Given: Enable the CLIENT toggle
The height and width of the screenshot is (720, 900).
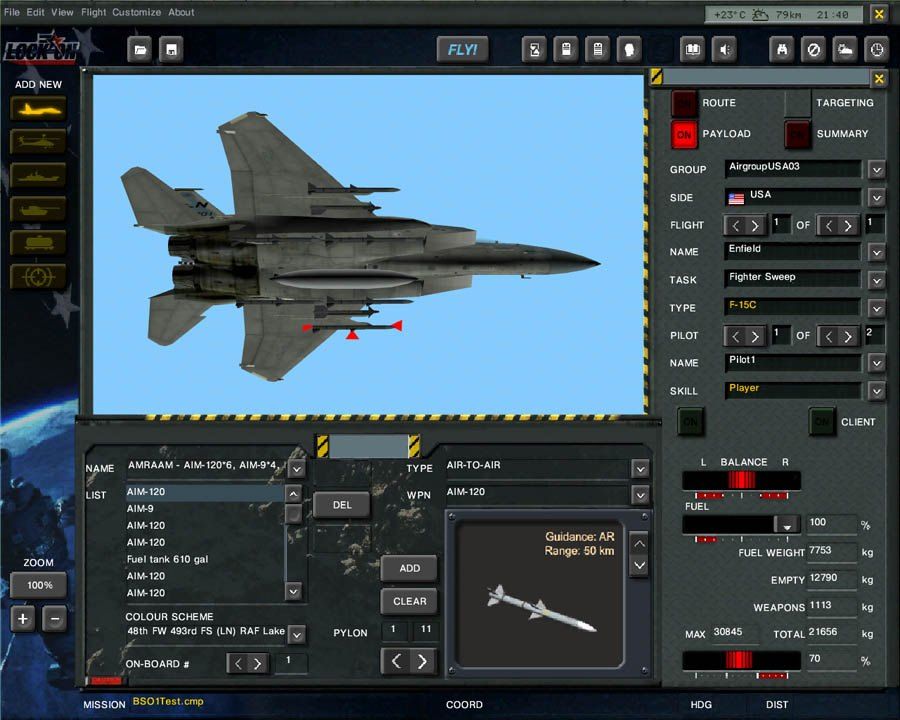Looking at the screenshot, I should (820, 421).
